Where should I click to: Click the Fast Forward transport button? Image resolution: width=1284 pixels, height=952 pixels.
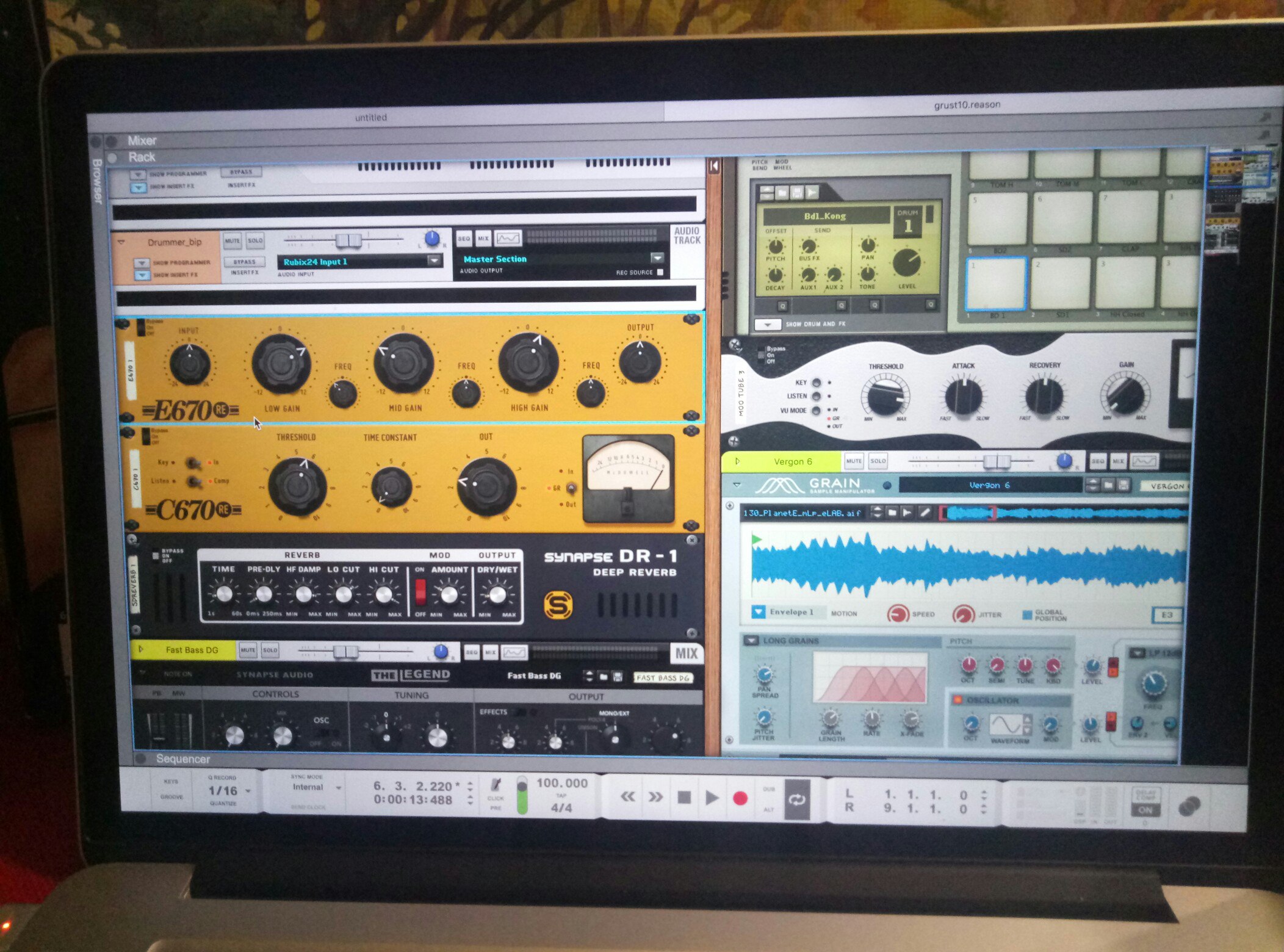(x=655, y=797)
